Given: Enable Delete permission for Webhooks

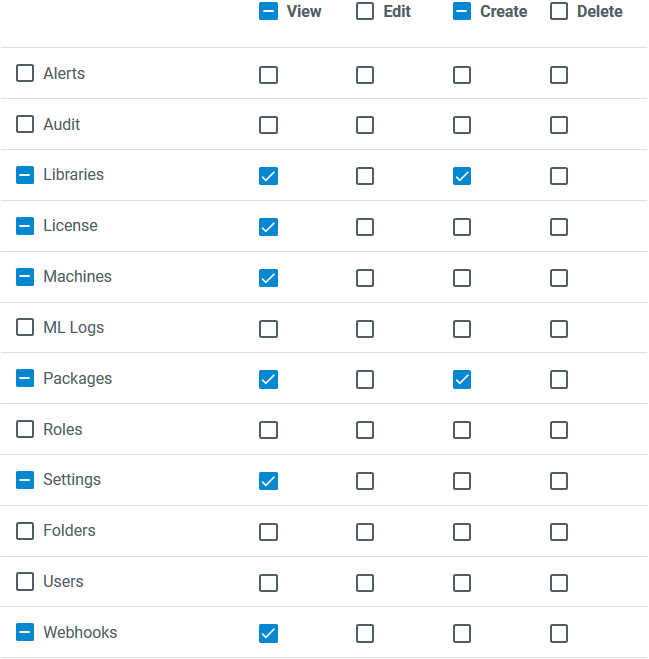Looking at the screenshot, I should point(559,634).
